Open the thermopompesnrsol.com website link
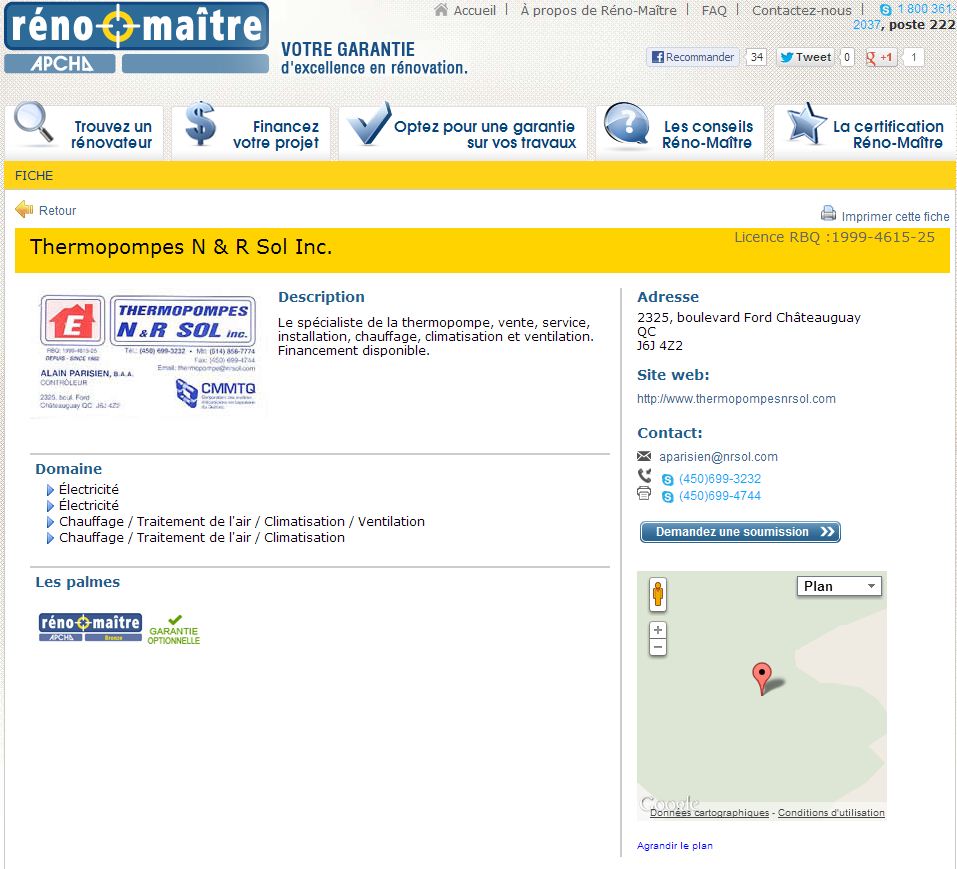This screenshot has height=869, width=957. coord(736,398)
